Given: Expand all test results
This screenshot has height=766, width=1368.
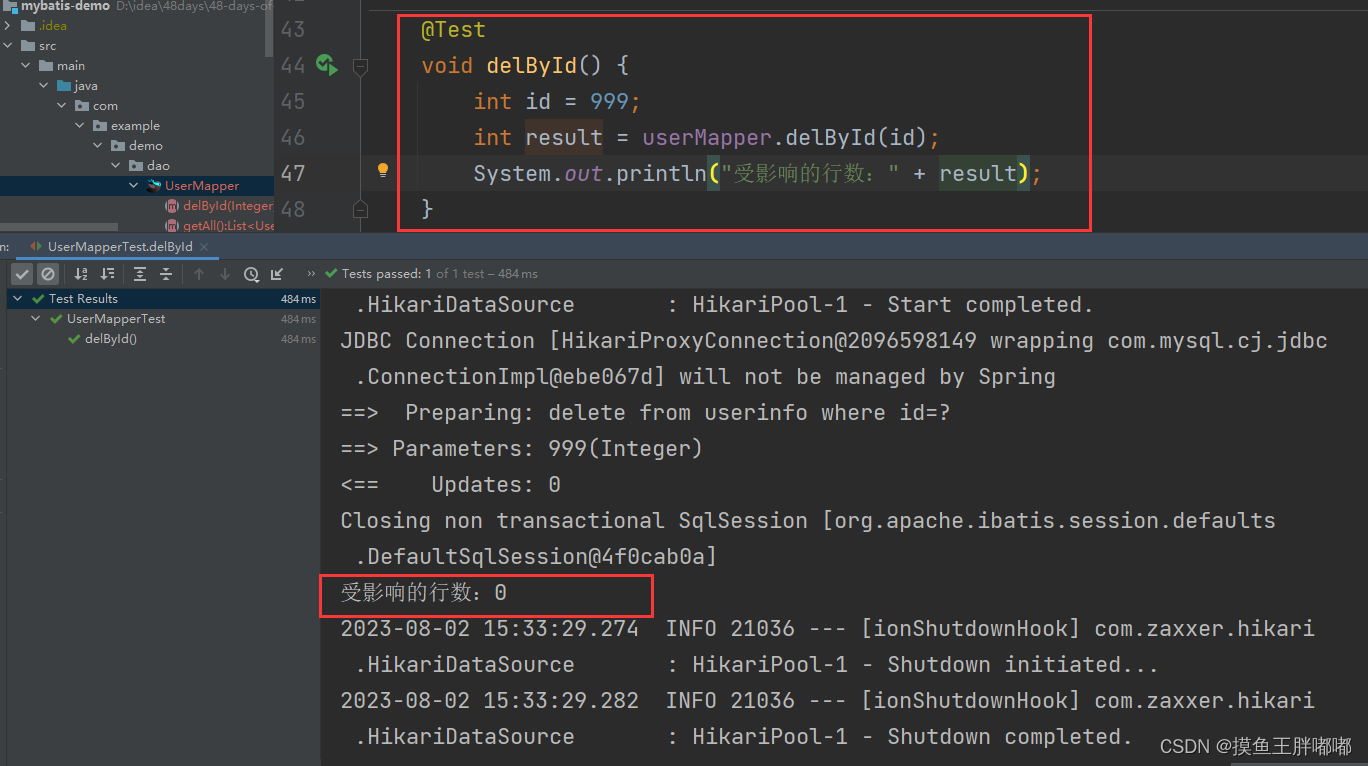Looking at the screenshot, I should pos(140,274).
